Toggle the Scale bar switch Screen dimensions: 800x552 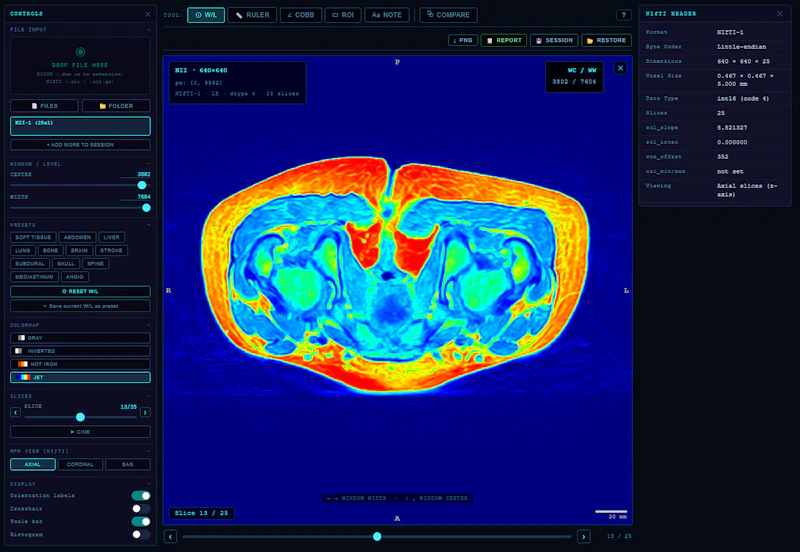141,521
